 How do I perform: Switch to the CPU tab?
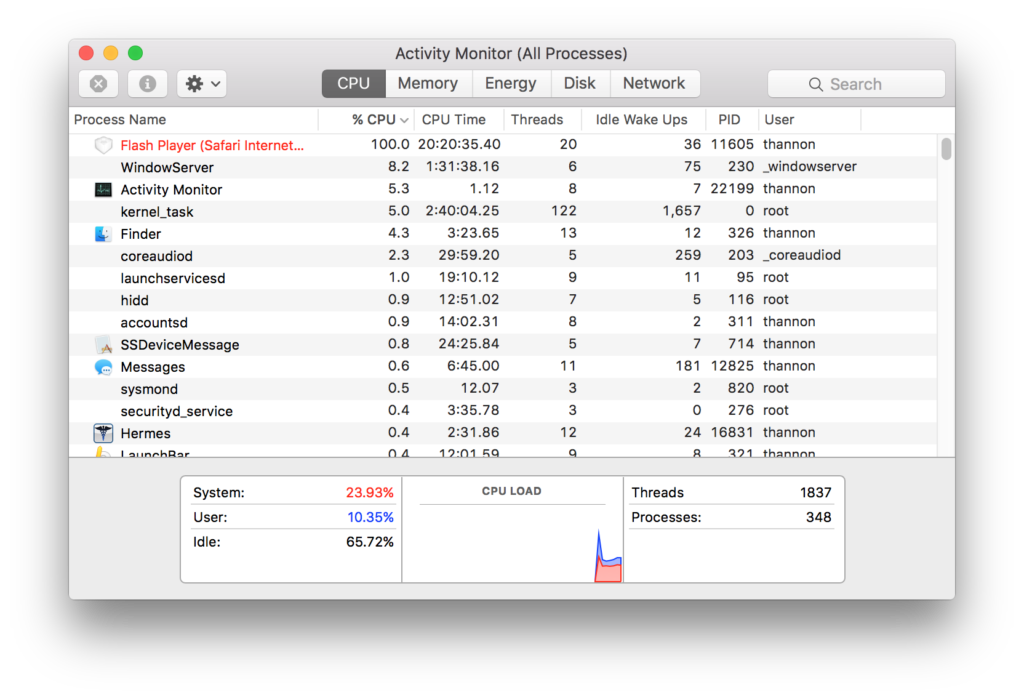tap(353, 84)
